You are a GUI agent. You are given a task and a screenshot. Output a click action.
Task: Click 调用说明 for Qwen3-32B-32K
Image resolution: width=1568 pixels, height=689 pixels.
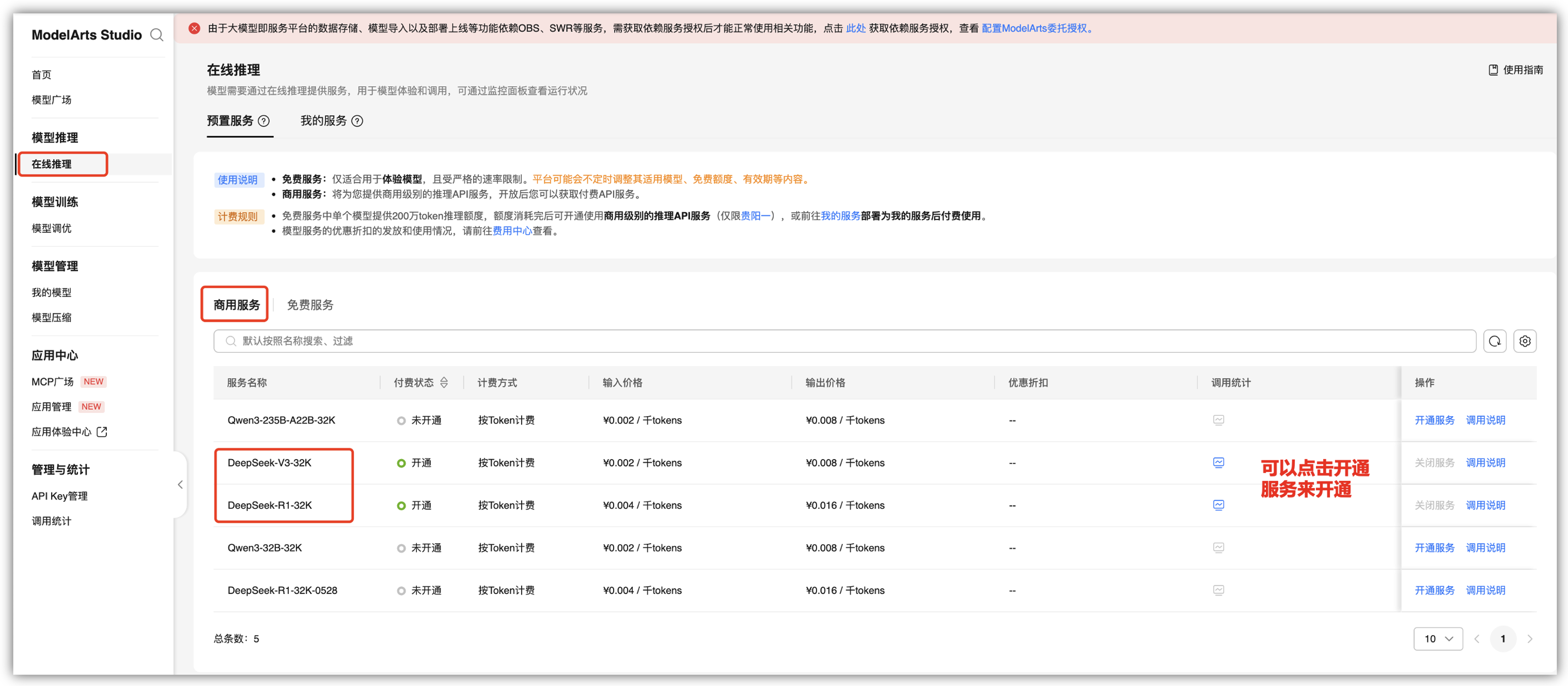1486,549
